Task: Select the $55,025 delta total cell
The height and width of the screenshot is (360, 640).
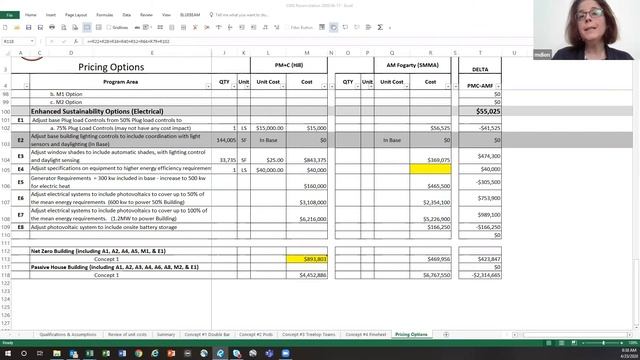Action: click(x=480, y=111)
